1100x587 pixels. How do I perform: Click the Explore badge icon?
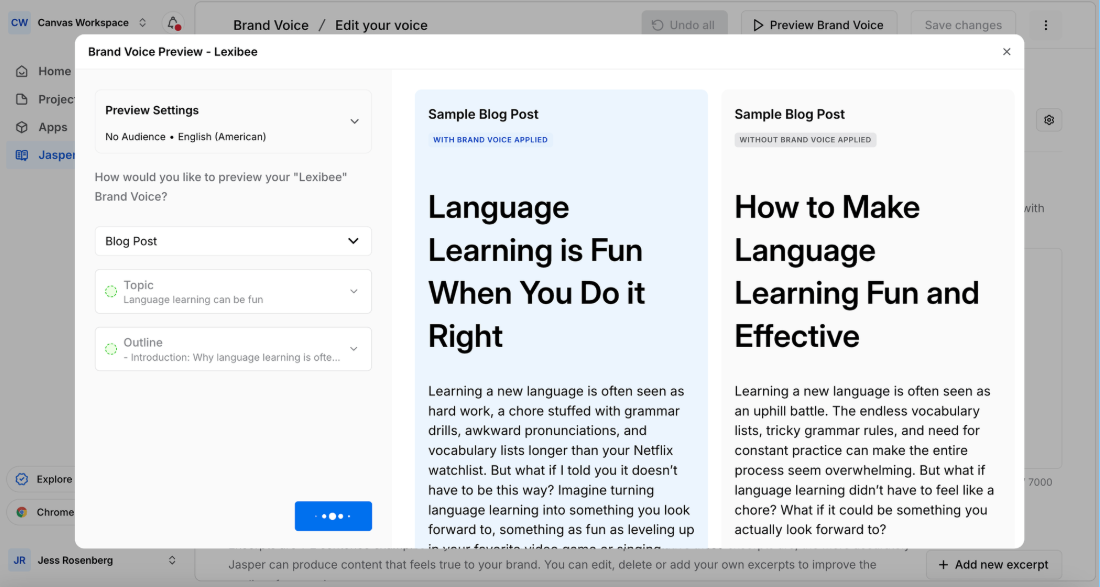click(24, 479)
